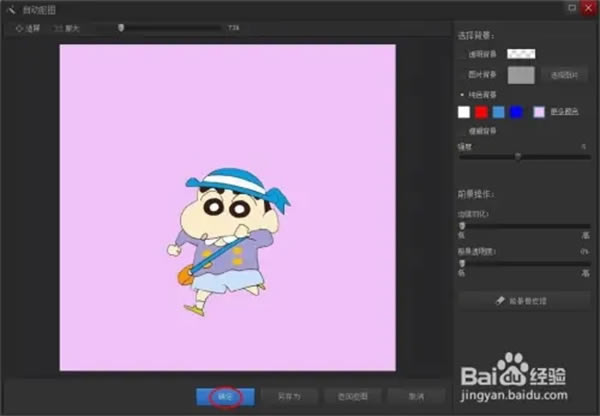
Task: Click the blur intensity slider handle
Action: pos(518,157)
